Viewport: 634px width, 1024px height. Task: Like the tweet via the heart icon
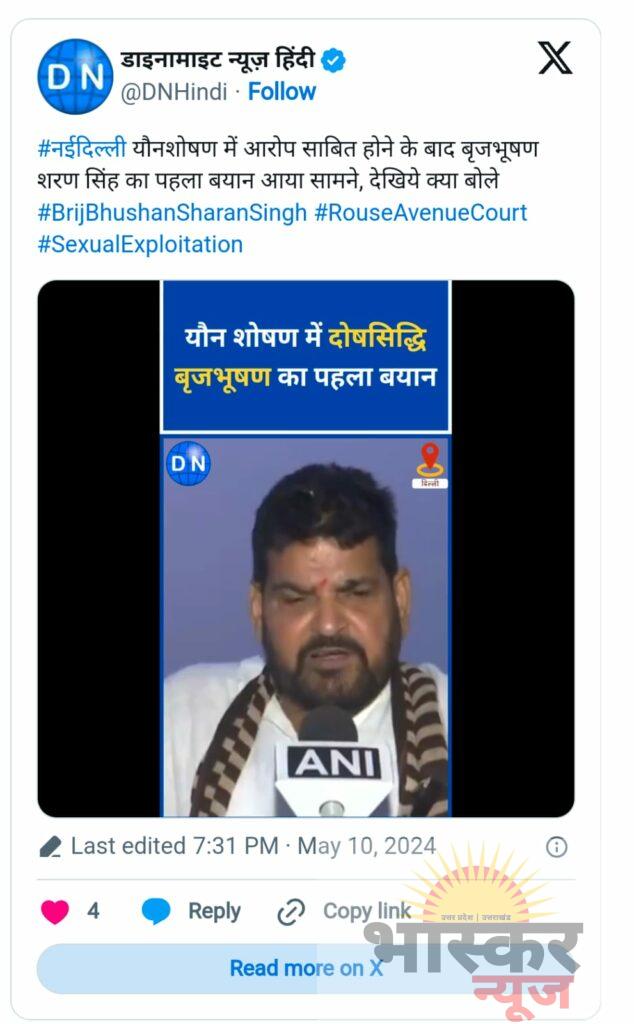55,911
